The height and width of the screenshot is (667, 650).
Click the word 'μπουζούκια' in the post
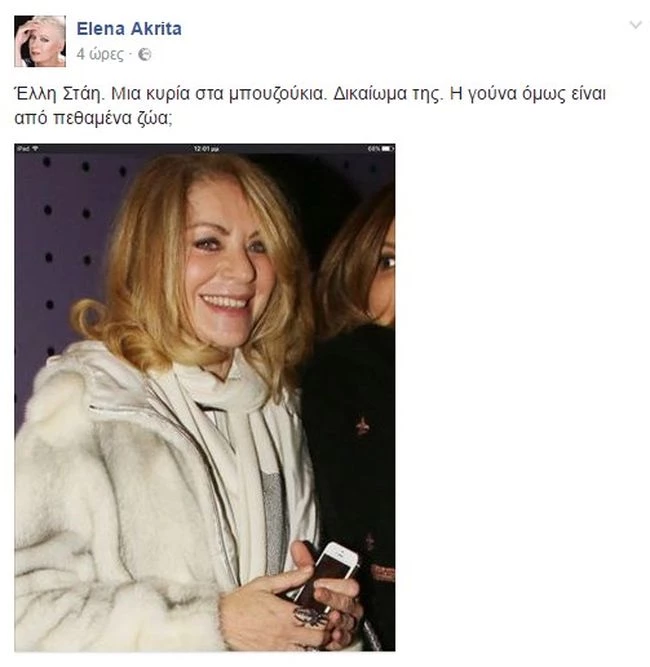click(x=278, y=94)
